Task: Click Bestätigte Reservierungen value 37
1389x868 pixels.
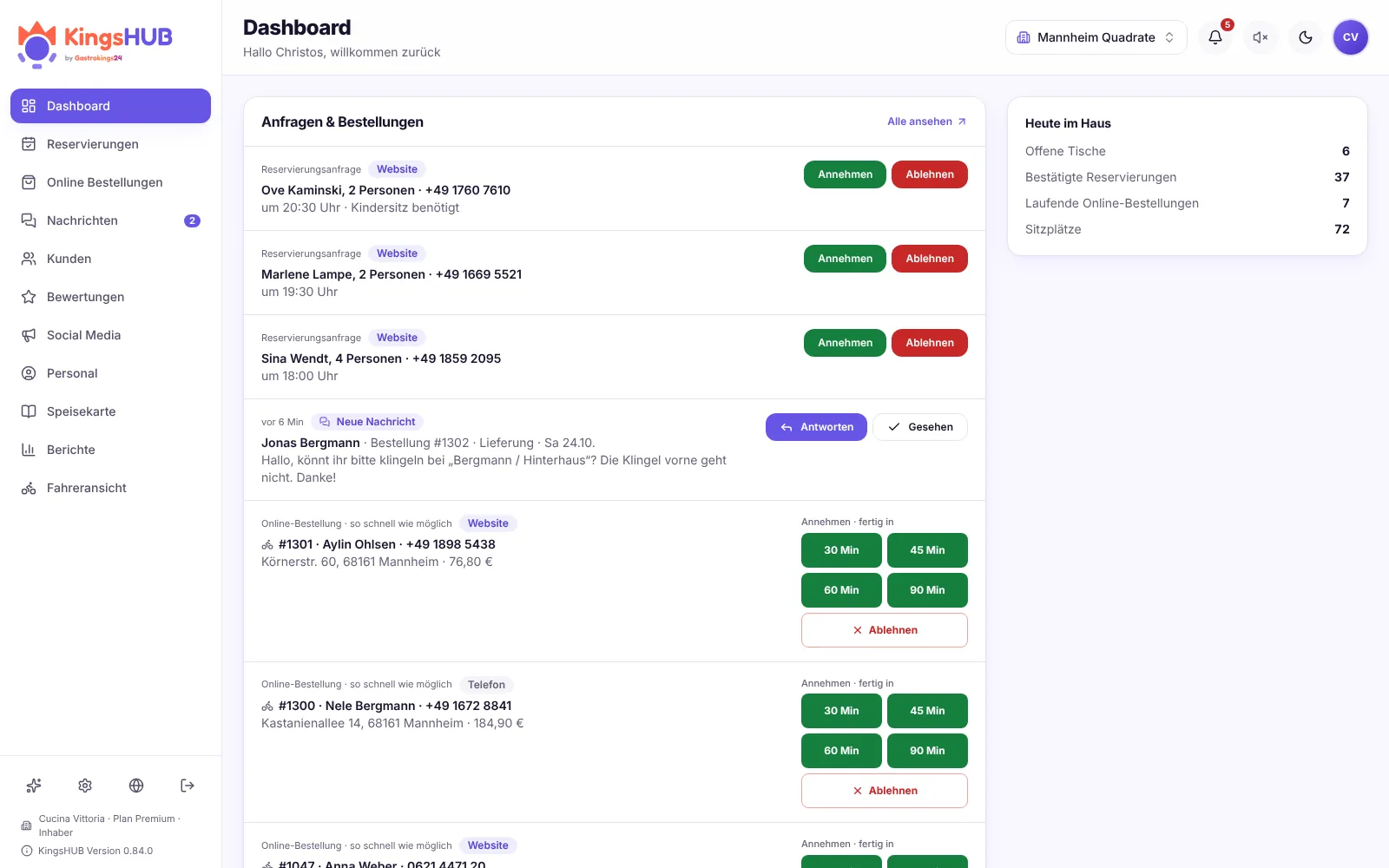Action: [x=1341, y=177]
